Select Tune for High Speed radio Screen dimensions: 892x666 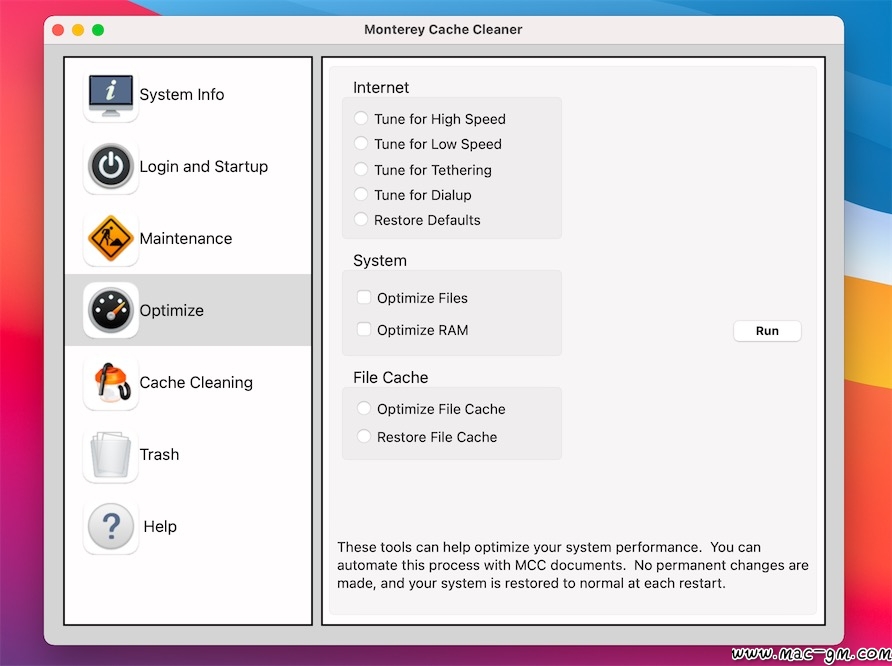pos(361,118)
